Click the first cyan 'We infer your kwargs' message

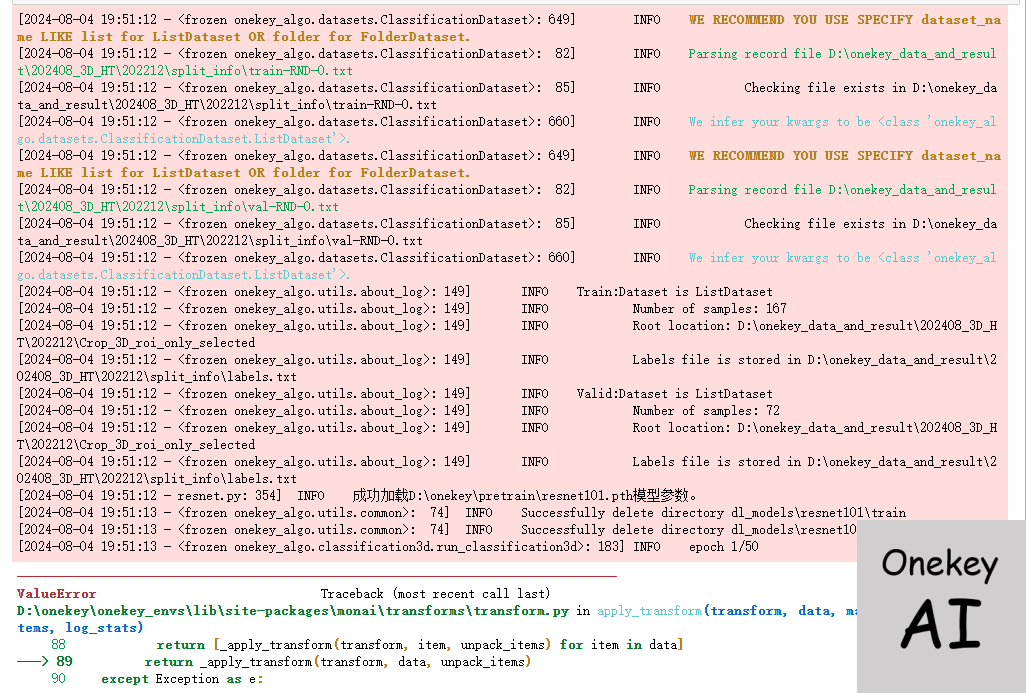pyautogui.click(x=841, y=122)
